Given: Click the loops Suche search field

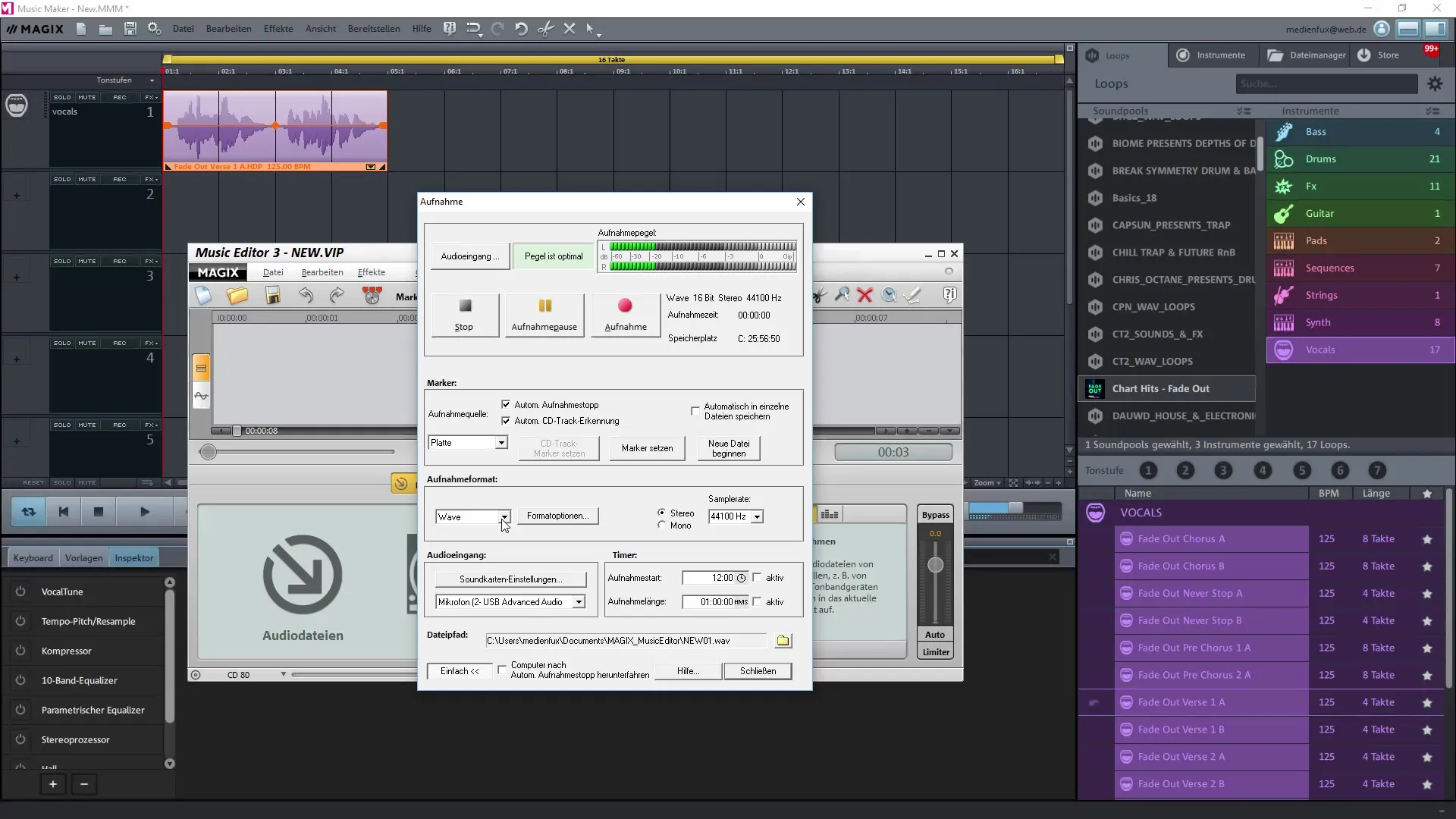Looking at the screenshot, I should tap(1326, 84).
